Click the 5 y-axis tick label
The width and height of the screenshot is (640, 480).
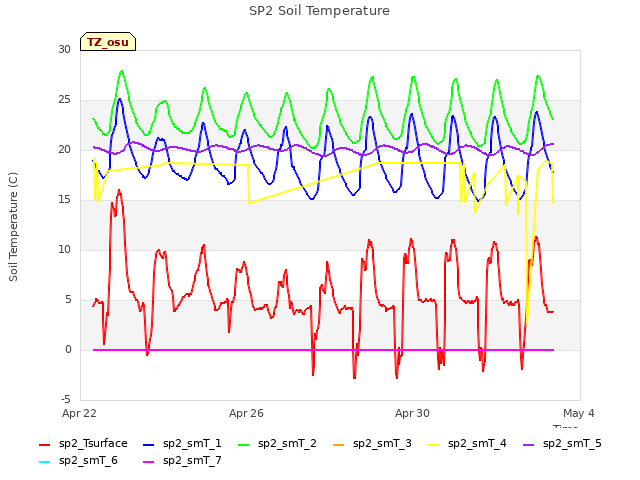68,300
